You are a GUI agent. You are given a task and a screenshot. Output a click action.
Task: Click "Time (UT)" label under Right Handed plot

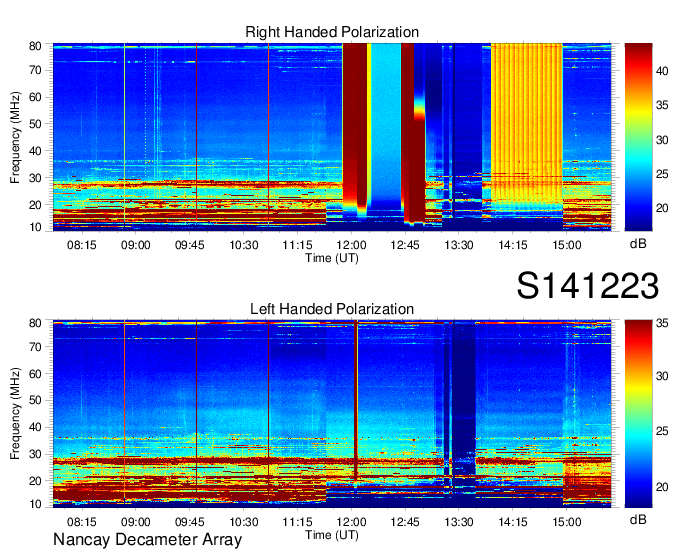click(332, 258)
